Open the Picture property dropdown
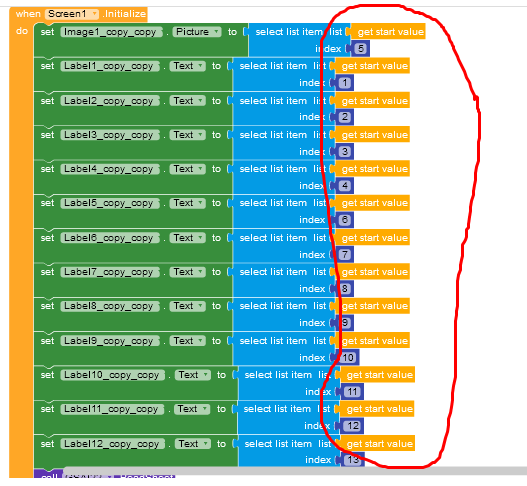The image size is (527, 486). coord(197,32)
